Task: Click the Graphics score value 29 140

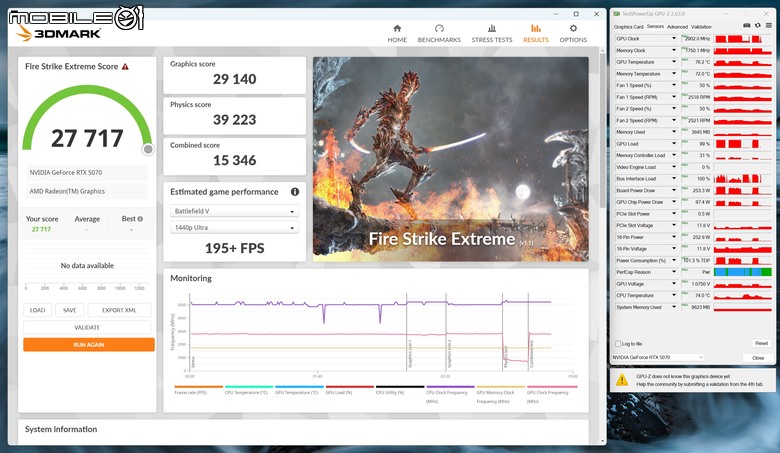Action: click(234, 79)
